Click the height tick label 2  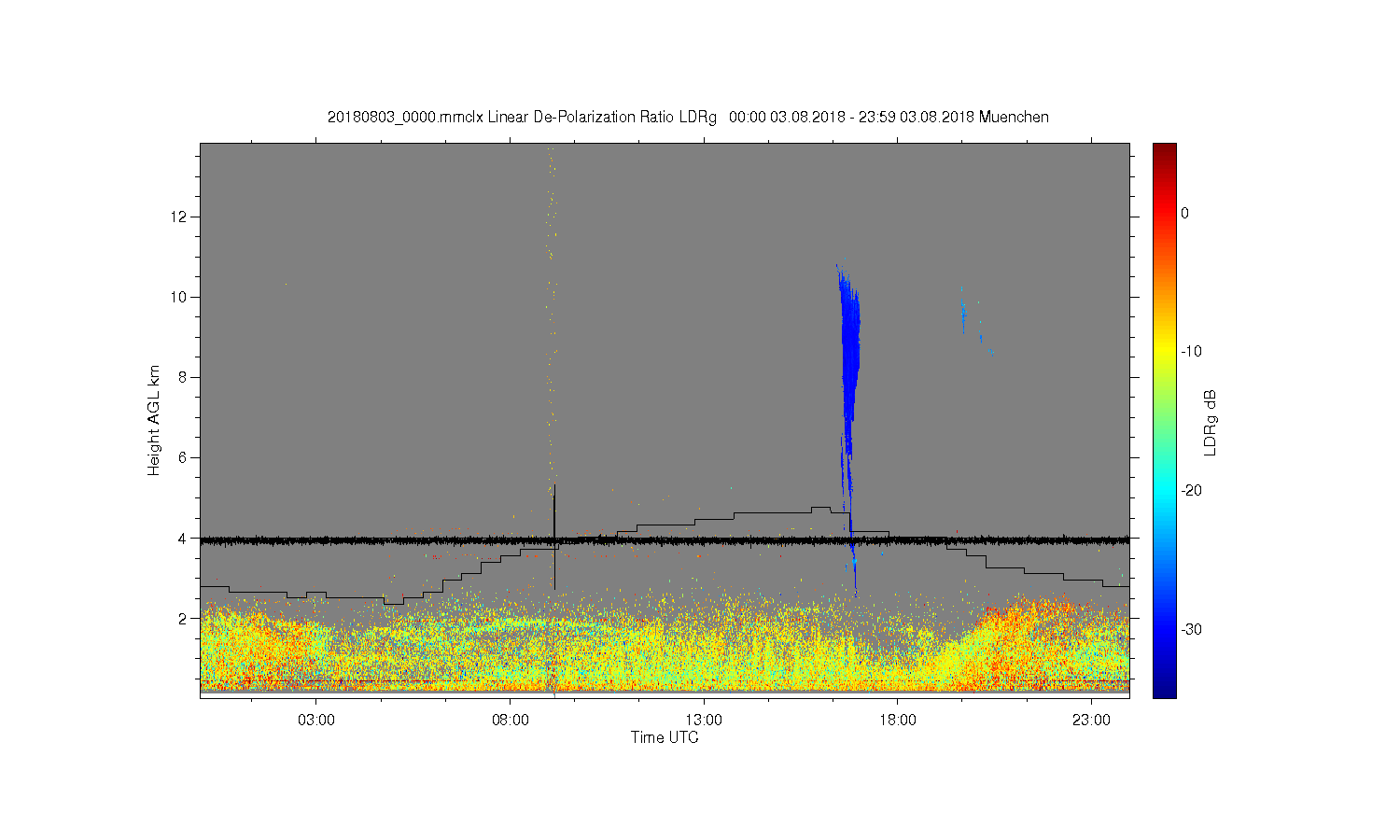tap(185, 618)
